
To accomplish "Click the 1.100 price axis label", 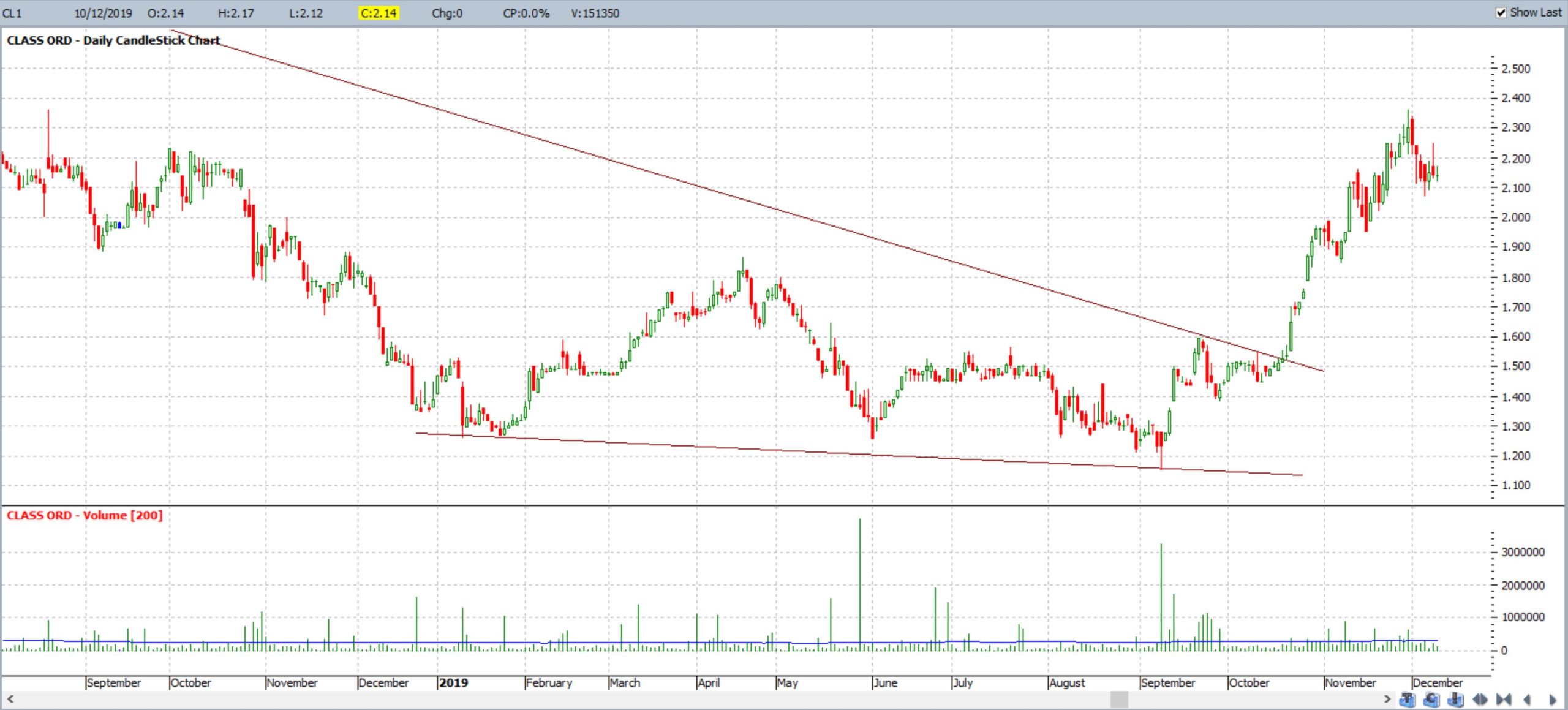I will coord(1516,485).
